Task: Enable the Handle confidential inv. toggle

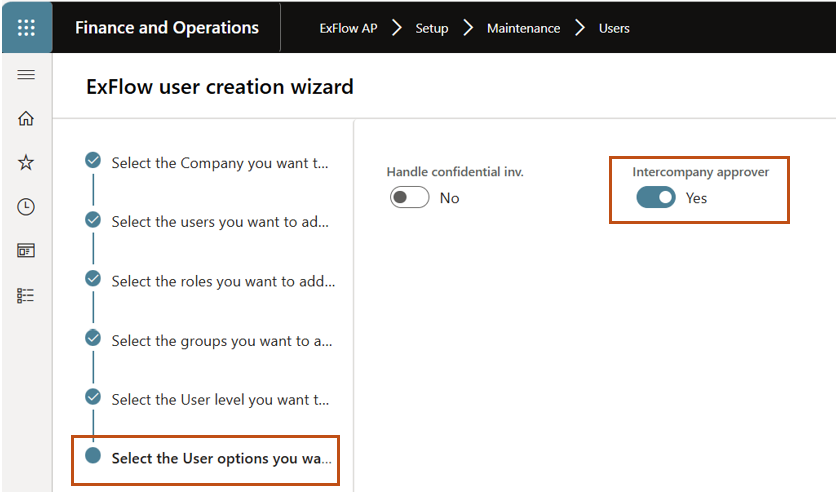Action: [x=409, y=198]
